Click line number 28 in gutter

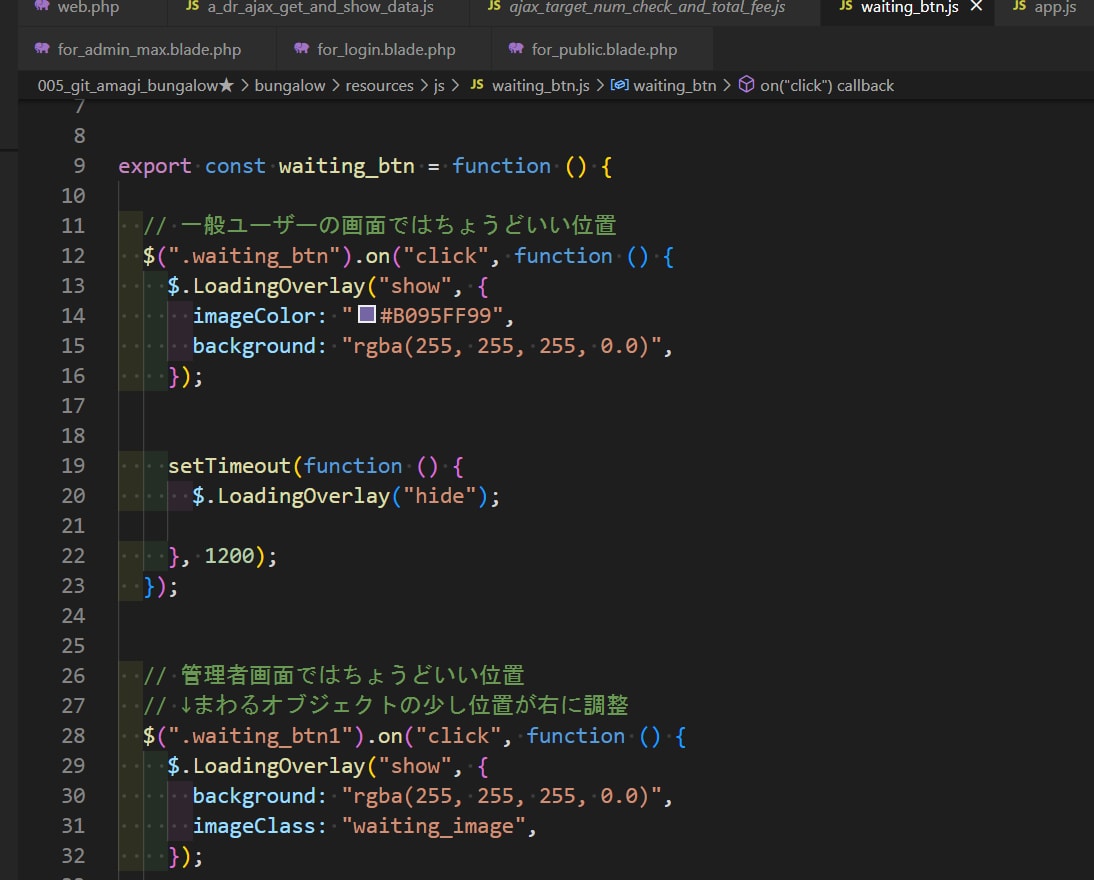coord(73,736)
